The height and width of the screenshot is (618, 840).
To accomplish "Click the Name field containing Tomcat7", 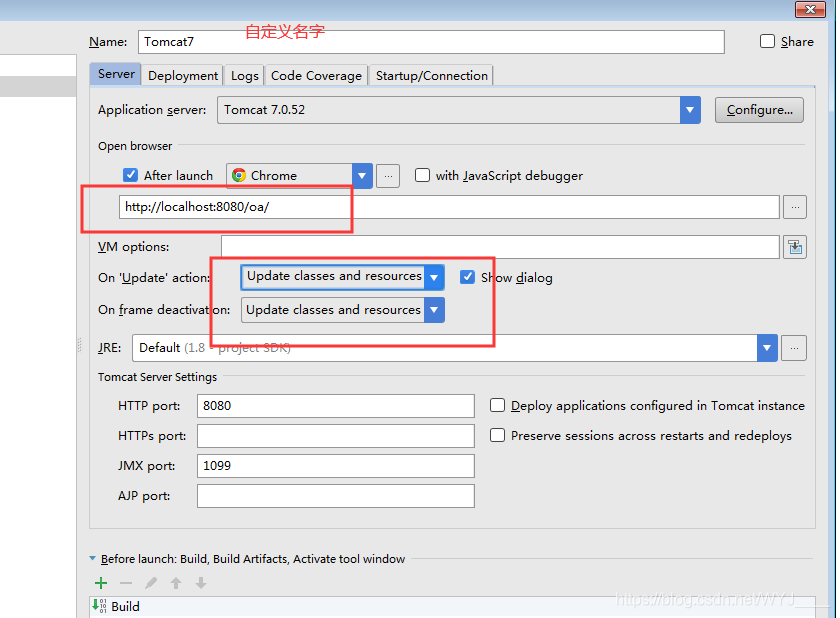I will (x=431, y=42).
